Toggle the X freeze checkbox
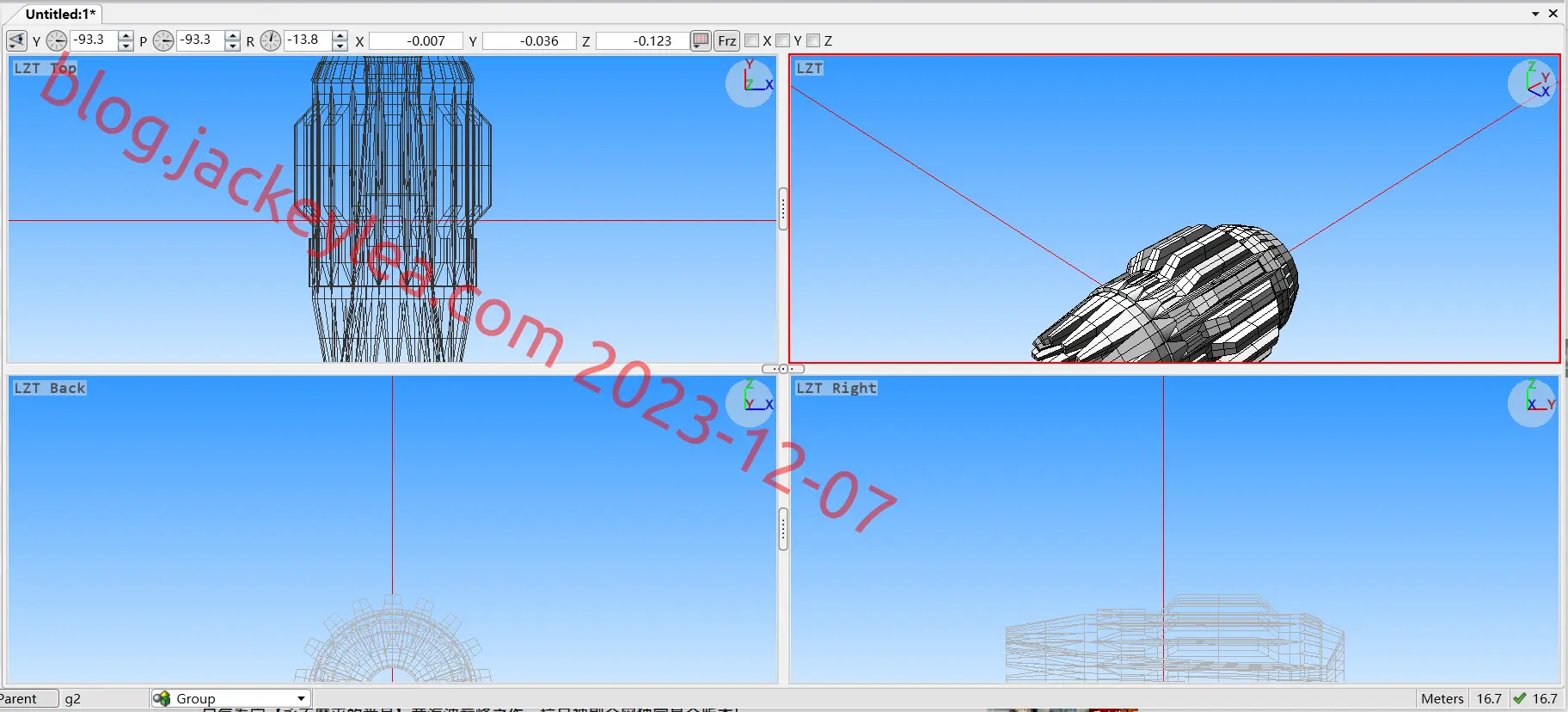Image resolution: width=1568 pixels, height=712 pixels. coord(752,40)
